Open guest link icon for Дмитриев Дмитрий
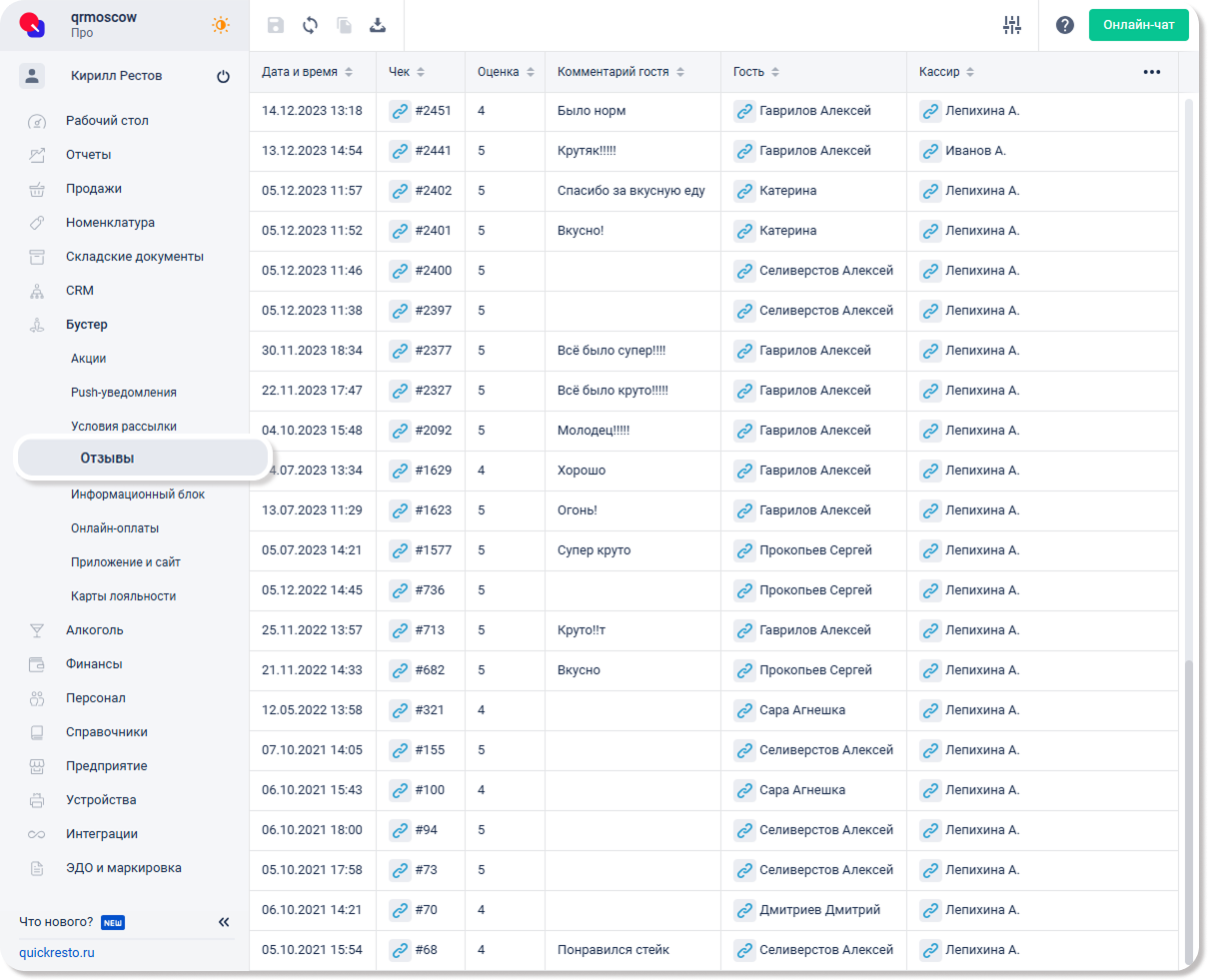The height and width of the screenshot is (980, 1208). [x=744, y=910]
